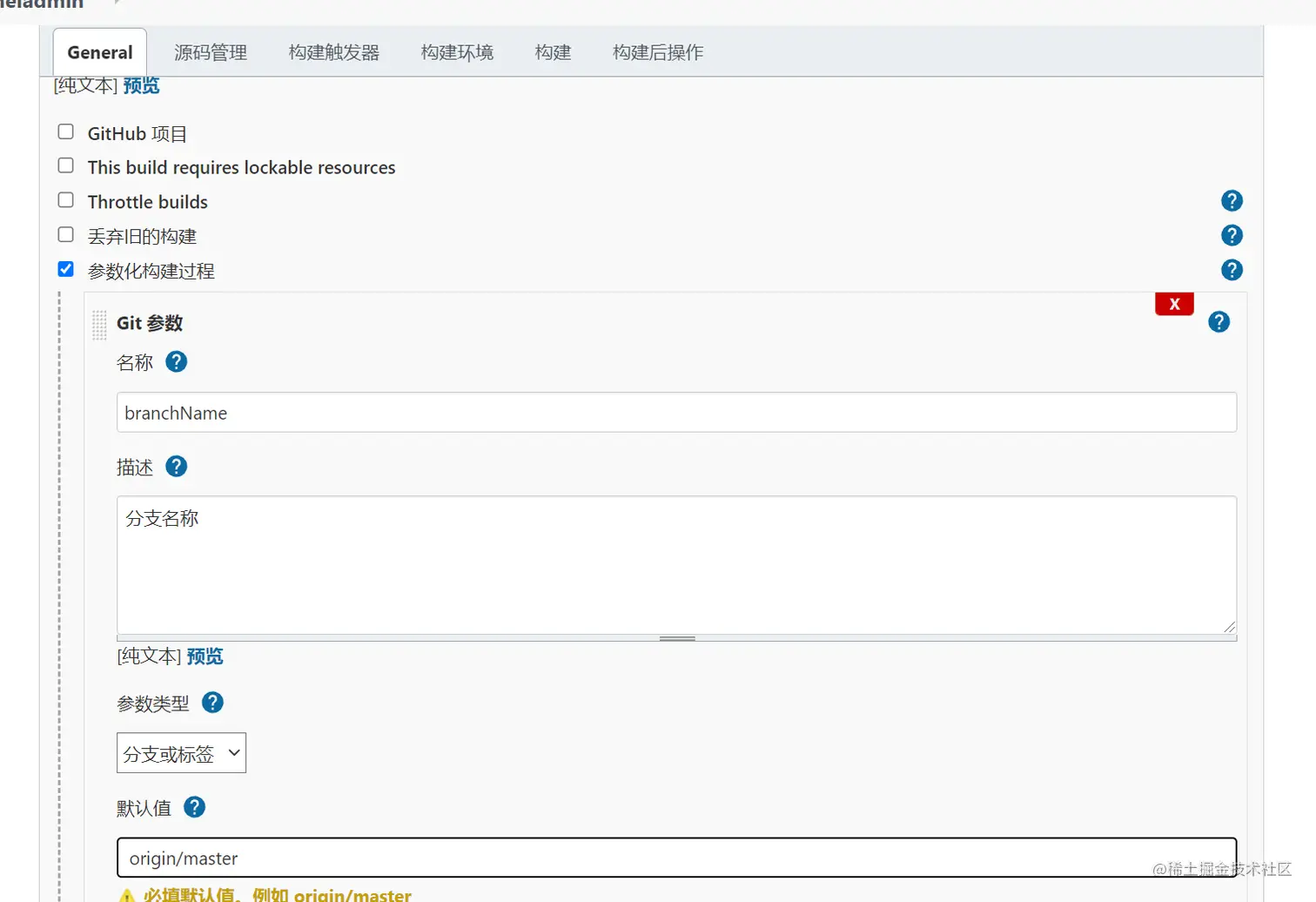This screenshot has height=902, width=1316.
Task: Show help for 默认值 field
Action: click(194, 807)
